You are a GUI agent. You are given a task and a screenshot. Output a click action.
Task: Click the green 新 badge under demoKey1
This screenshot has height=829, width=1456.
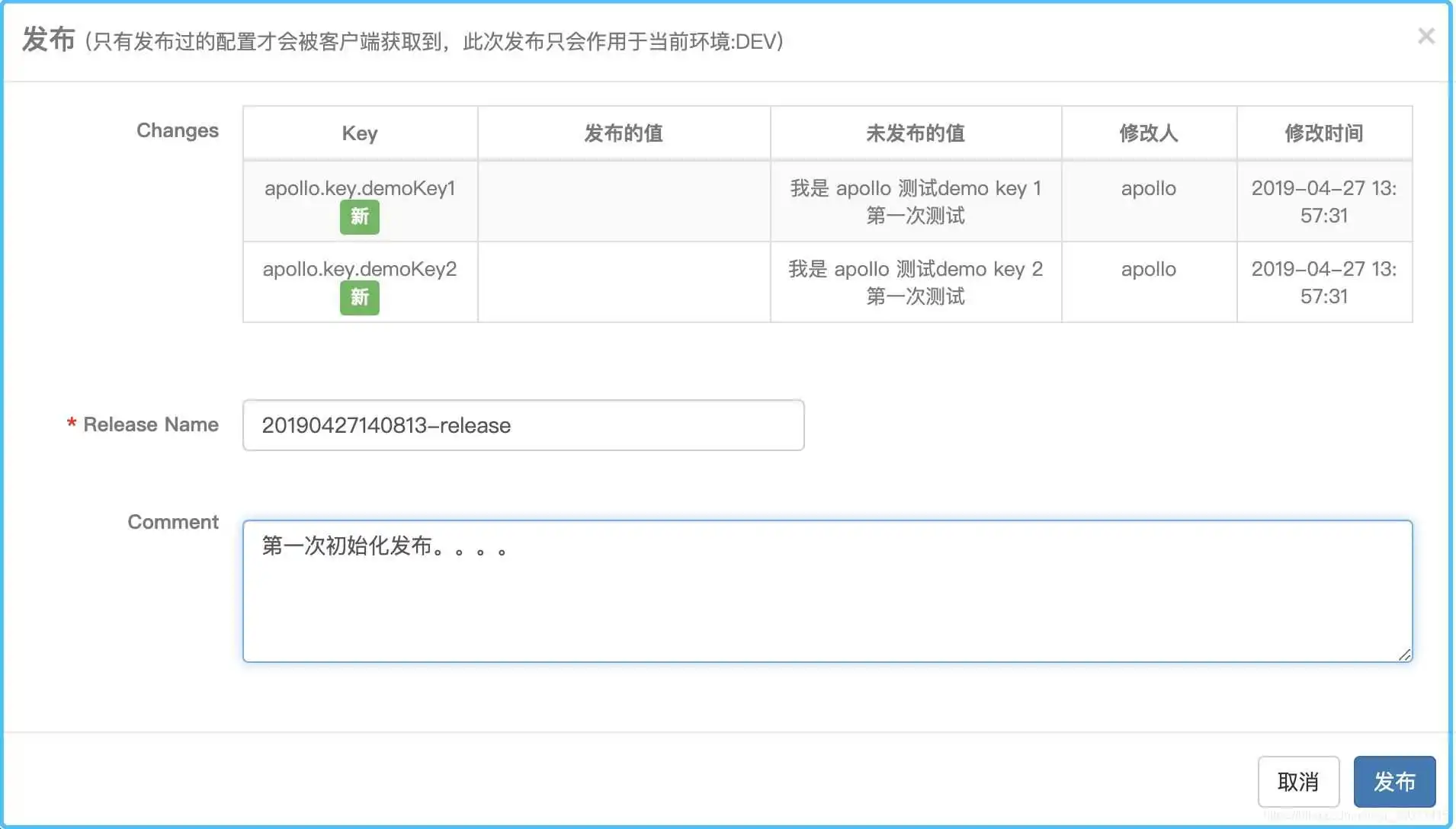(359, 217)
